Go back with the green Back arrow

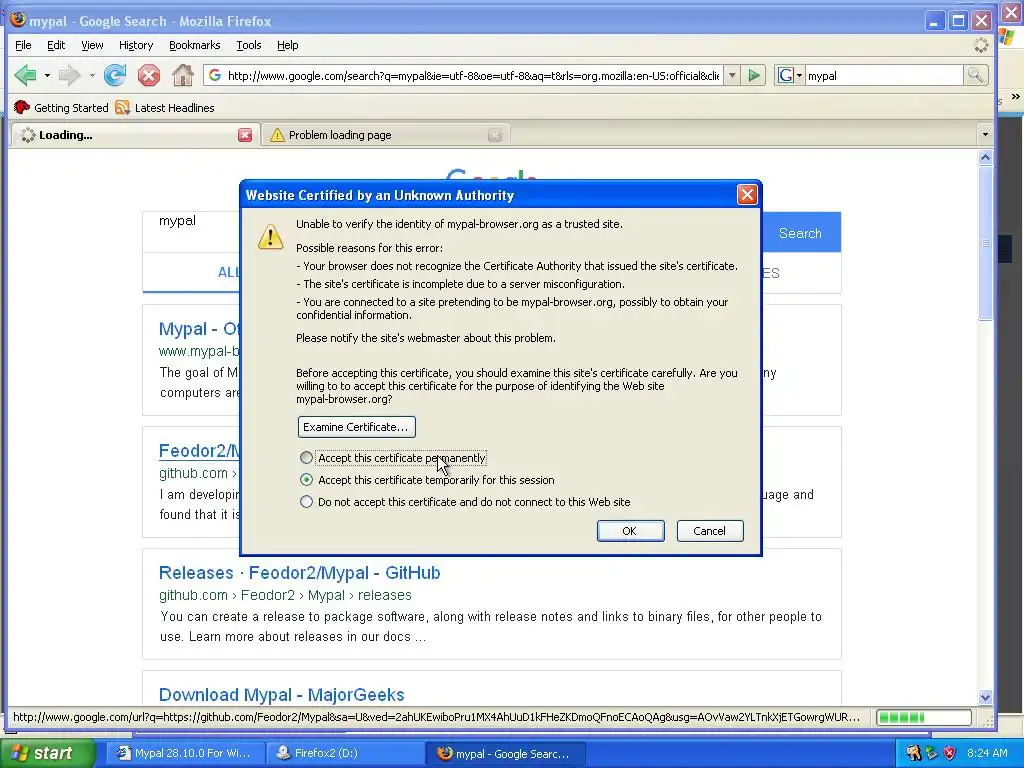click(25, 76)
